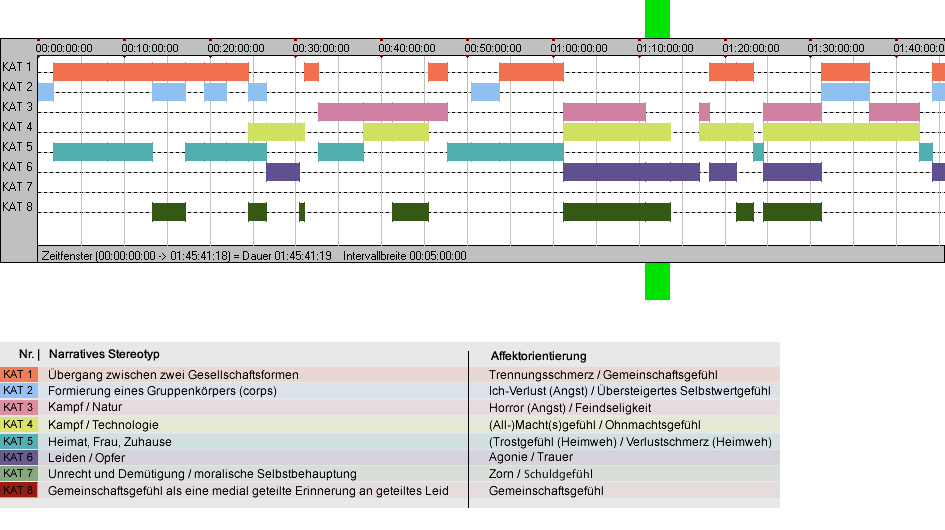
Task: Click the green KAT 7 legend swatch
Action: pyautogui.click(x=19, y=474)
